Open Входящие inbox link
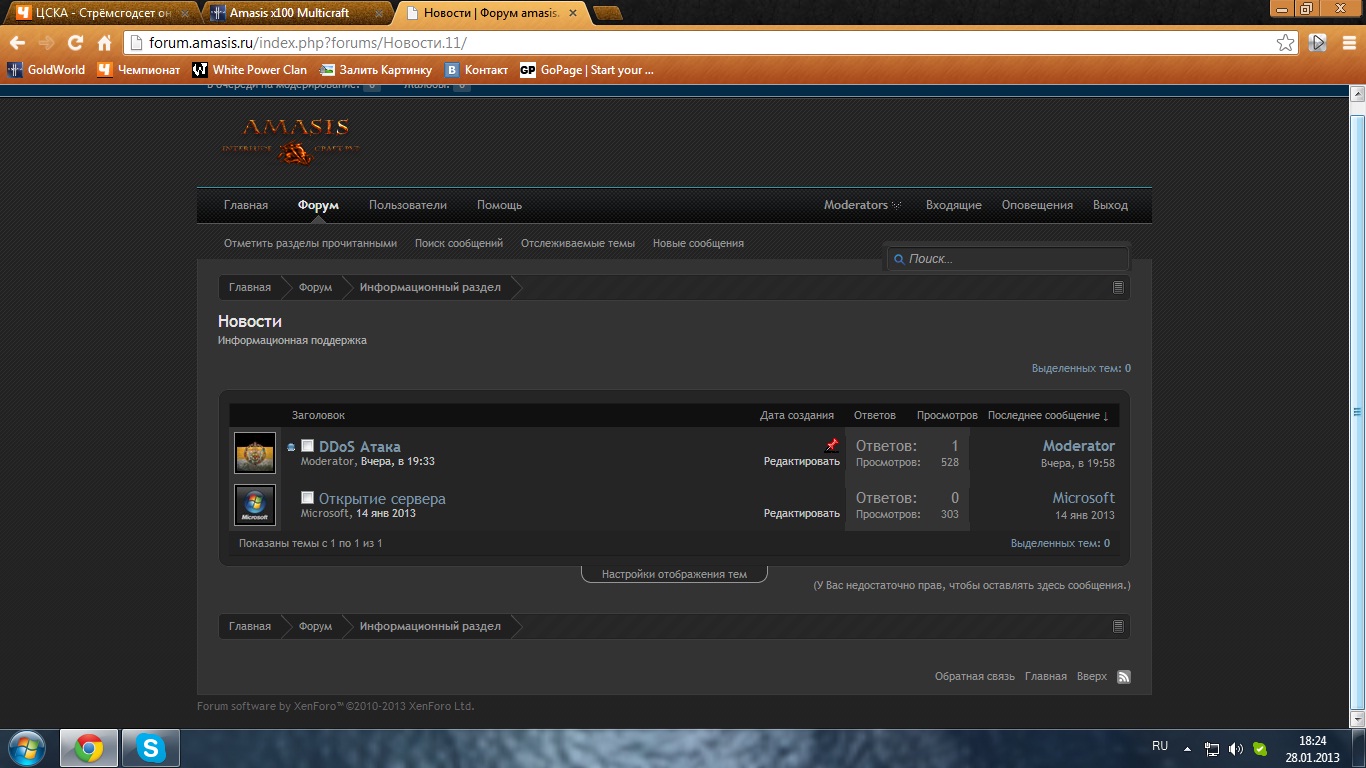The height and width of the screenshot is (768, 1366). [953, 205]
